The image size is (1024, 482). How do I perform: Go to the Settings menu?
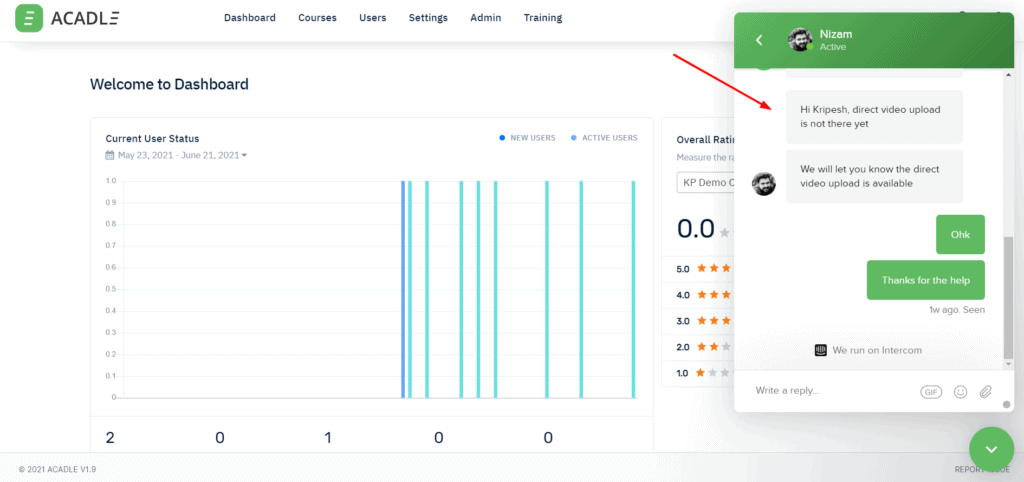pyautogui.click(x=428, y=18)
